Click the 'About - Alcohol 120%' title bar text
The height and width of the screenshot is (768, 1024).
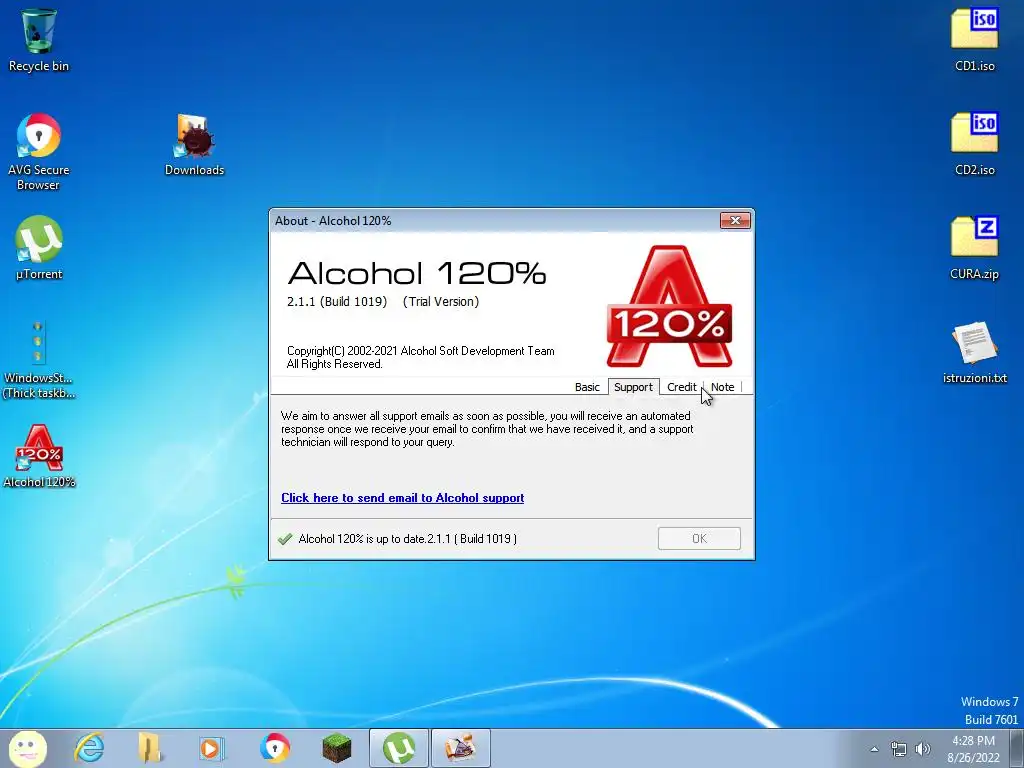[x=333, y=221]
